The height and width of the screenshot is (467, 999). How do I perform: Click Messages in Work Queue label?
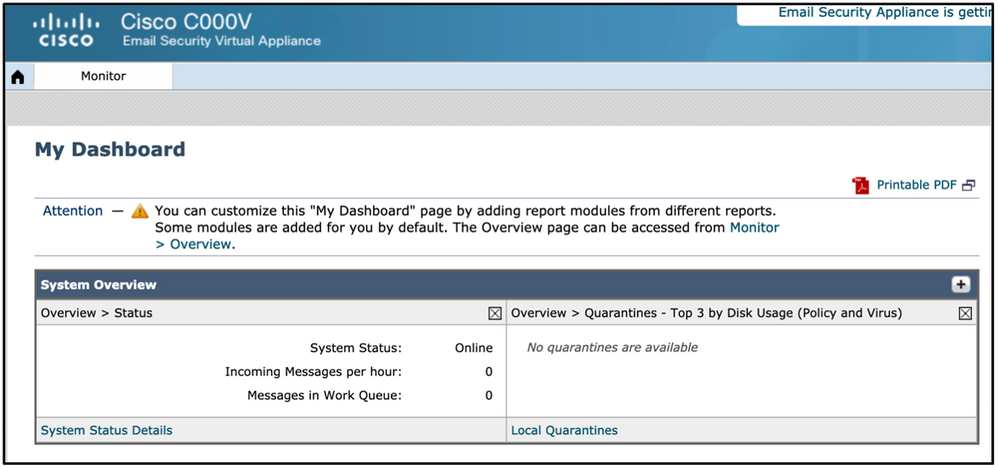[325, 395]
